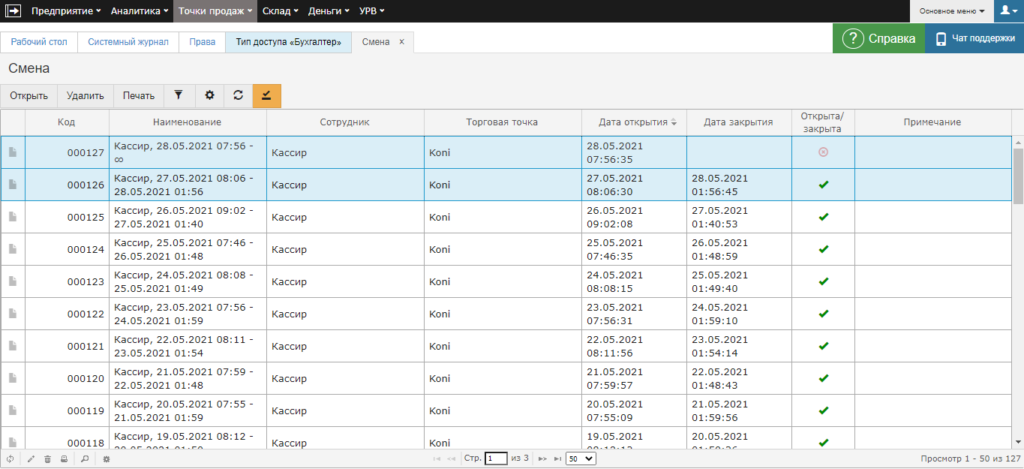1024x469 pixels.
Task: Click the Справка help button
Action: point(878,39)
